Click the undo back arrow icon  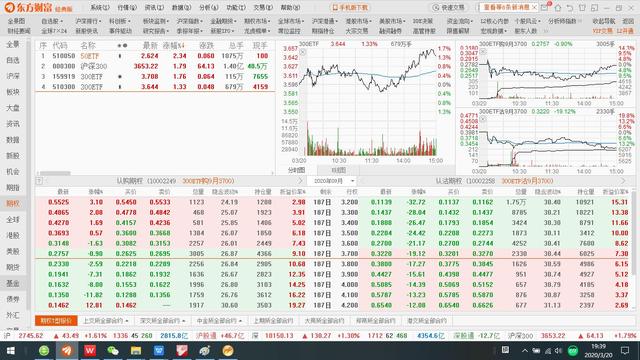[570, 8]
